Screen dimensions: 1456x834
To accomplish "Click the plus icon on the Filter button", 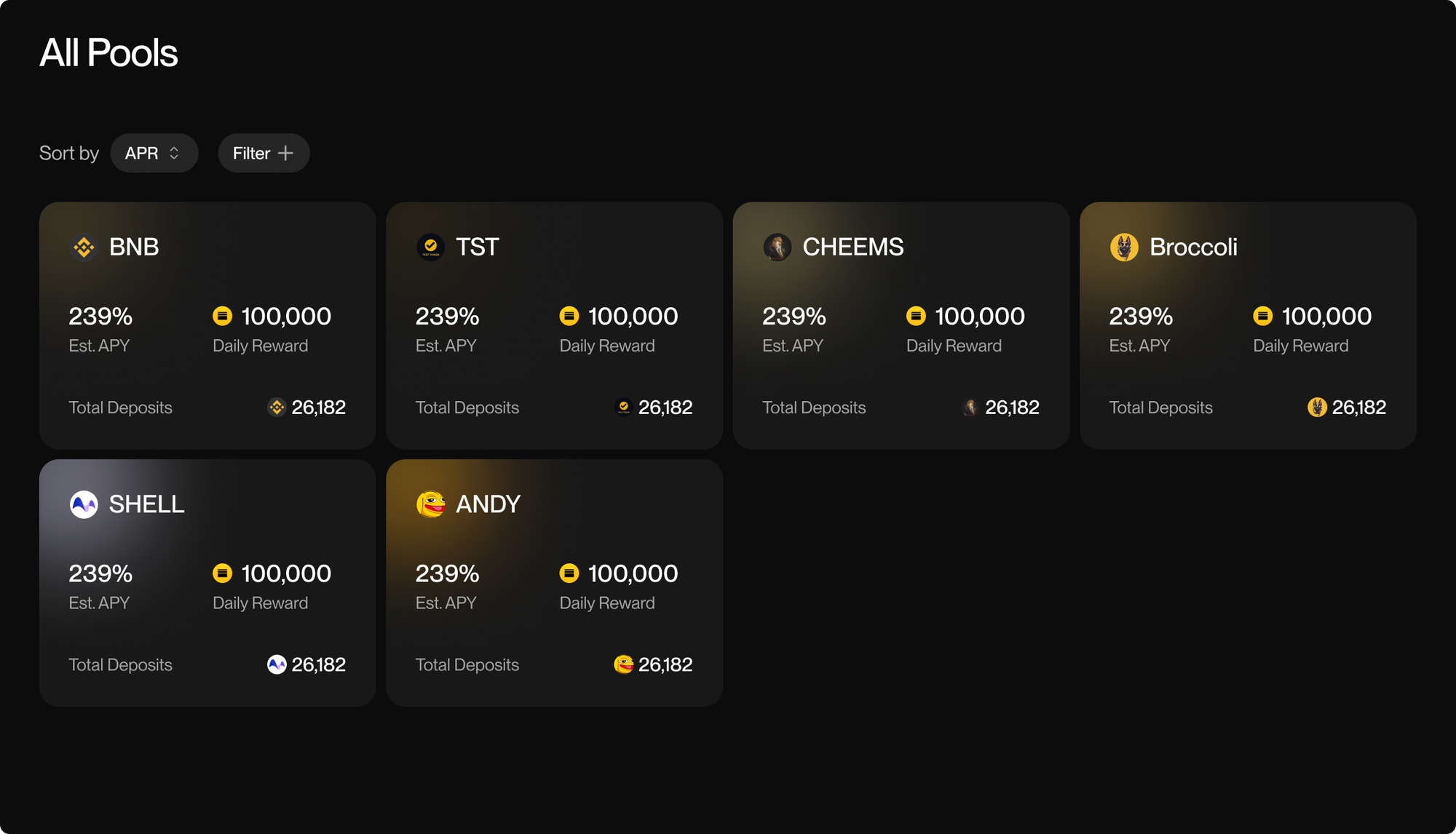I will [286, 153].
